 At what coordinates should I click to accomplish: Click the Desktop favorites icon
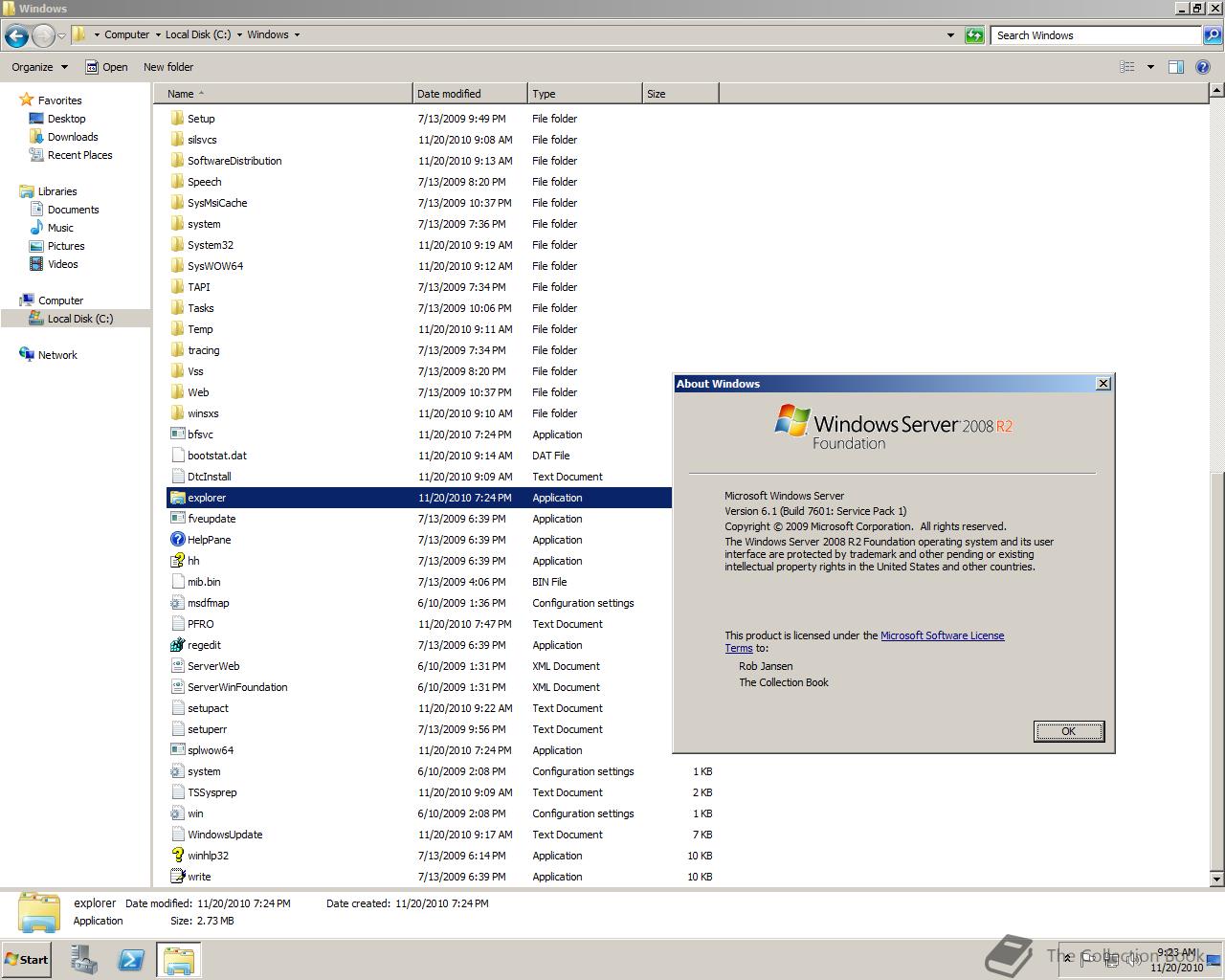(36, 119)
